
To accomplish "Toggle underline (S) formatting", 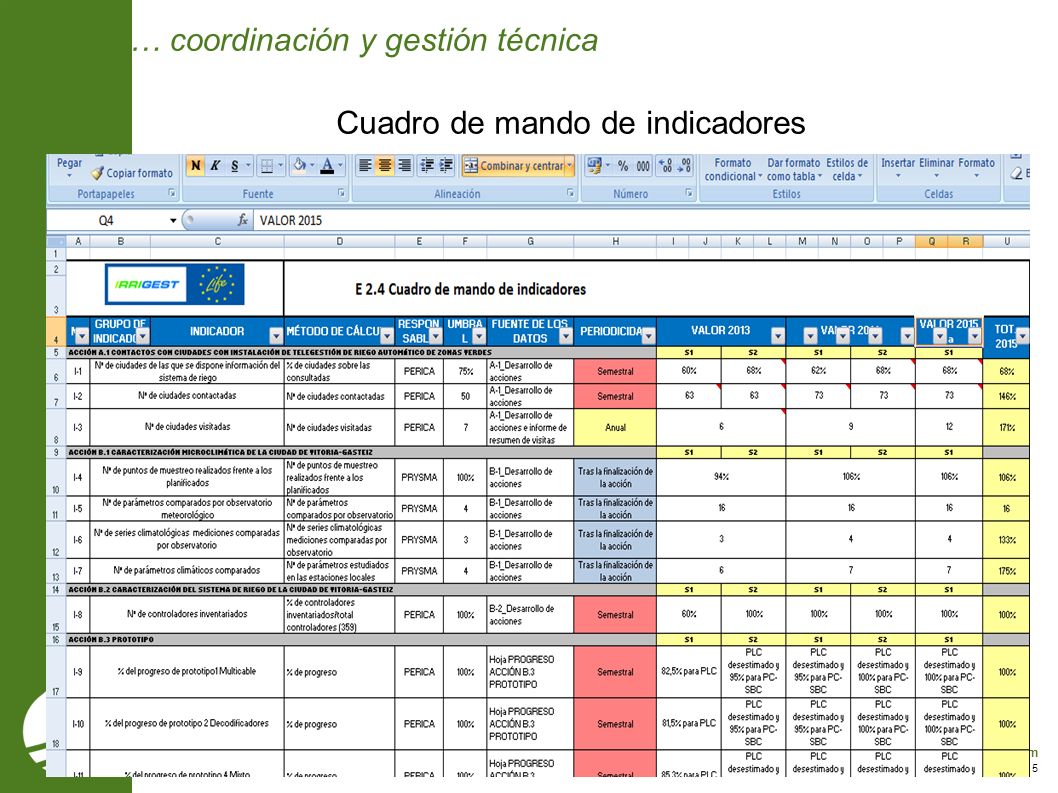I will click(235, 165).
